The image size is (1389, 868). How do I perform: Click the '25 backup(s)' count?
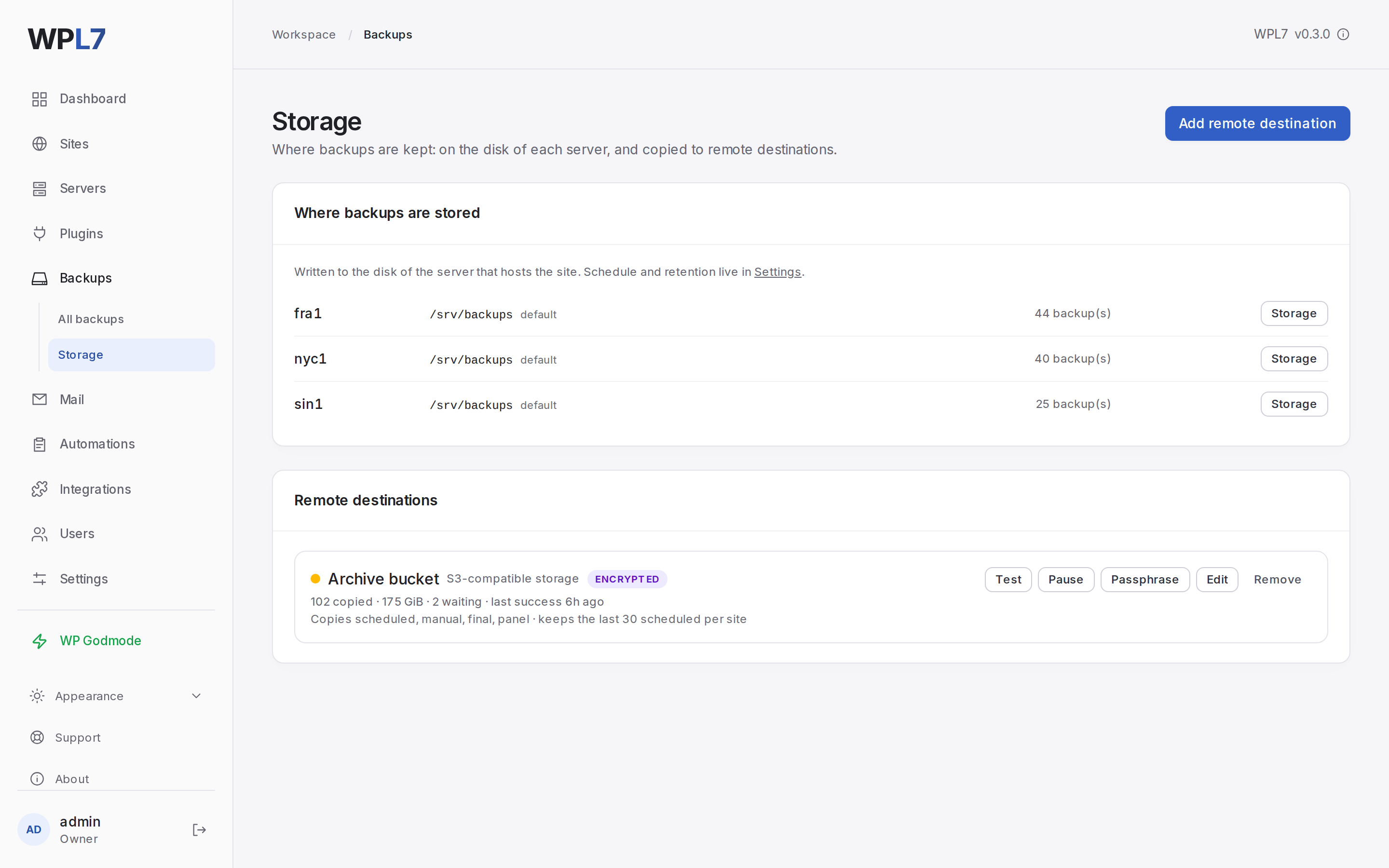[x=1073, y=404]
